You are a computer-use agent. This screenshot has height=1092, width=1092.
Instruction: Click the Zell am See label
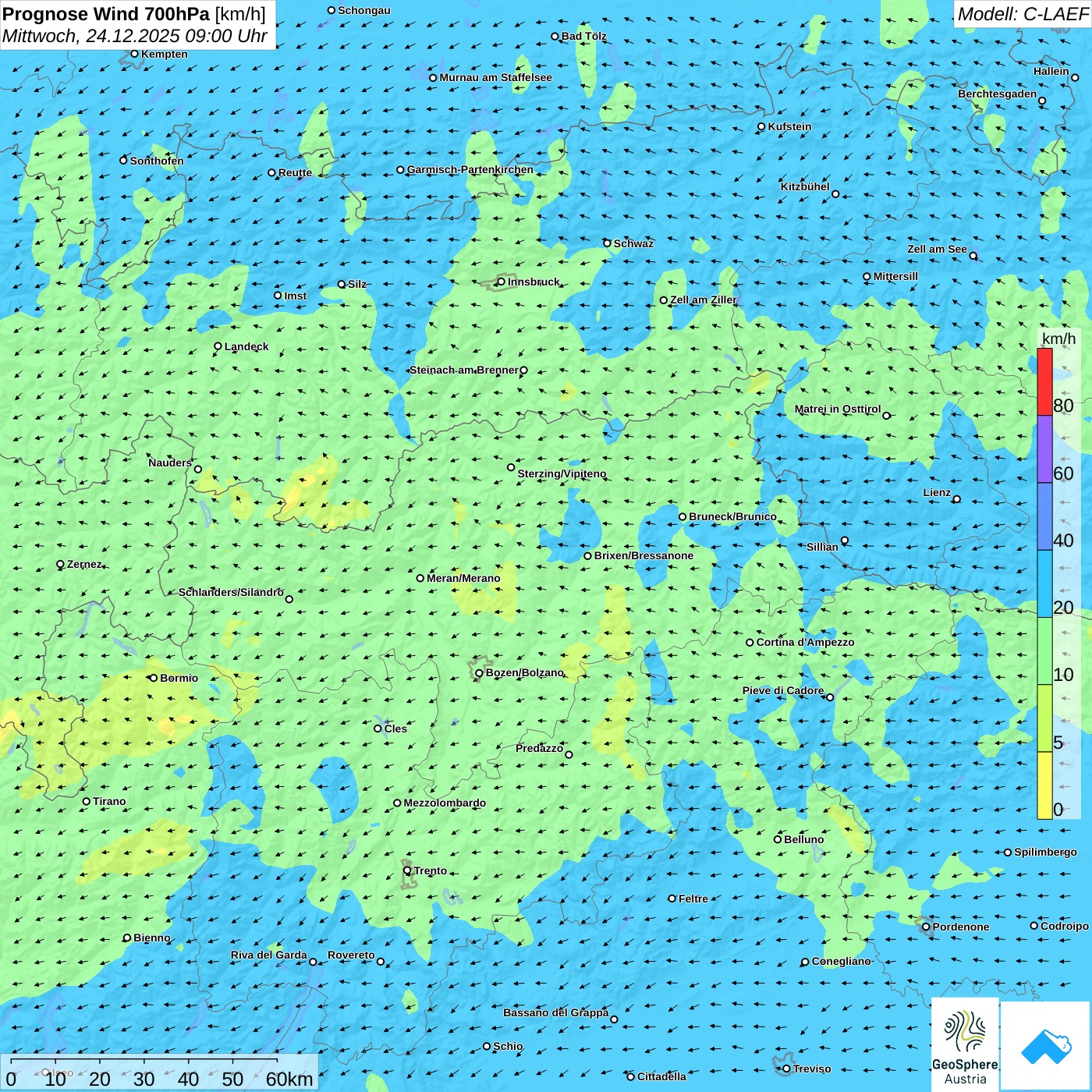tap(937, 249)
